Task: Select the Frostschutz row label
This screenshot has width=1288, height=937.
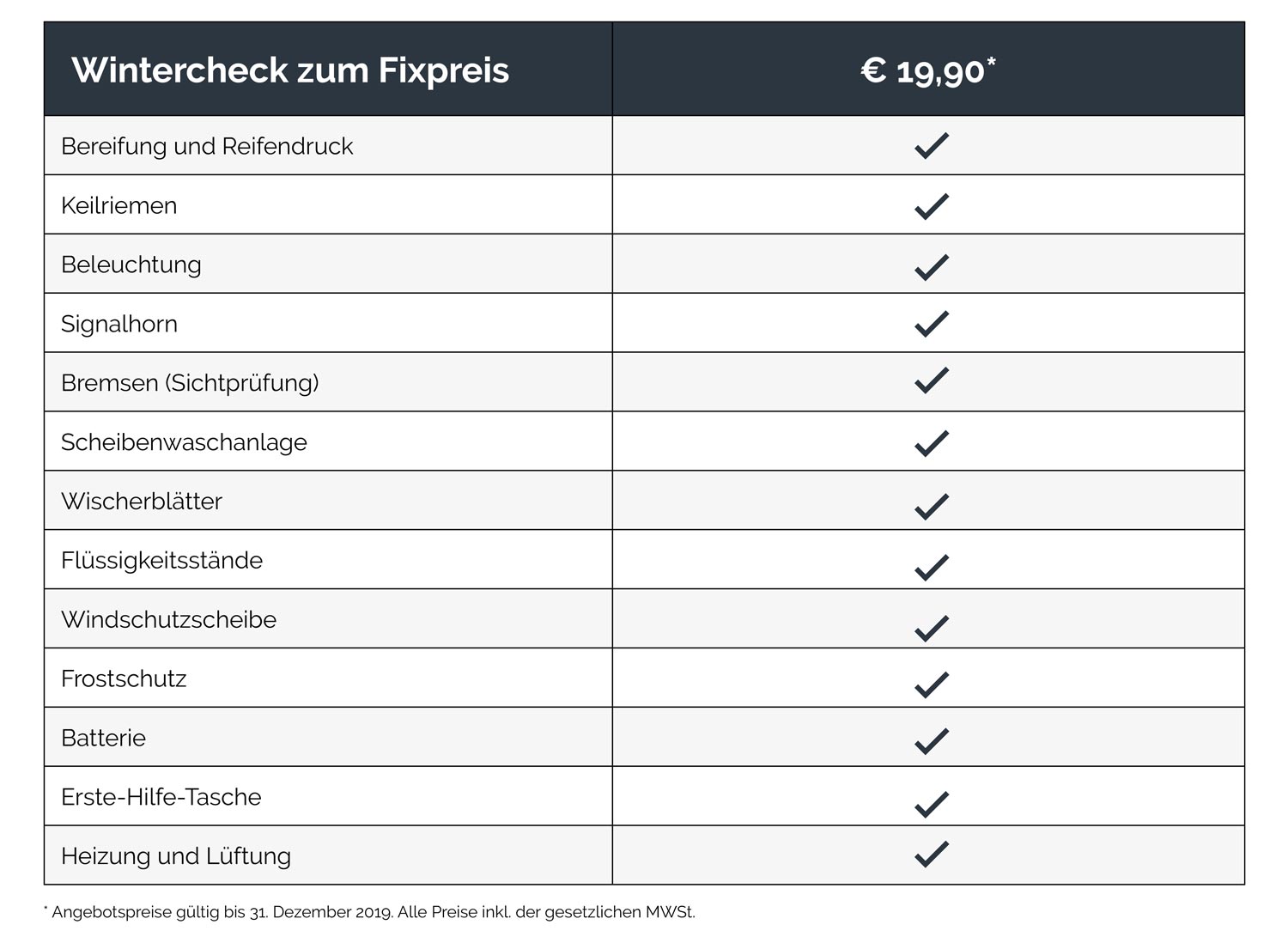Action: tap(124, 678)
